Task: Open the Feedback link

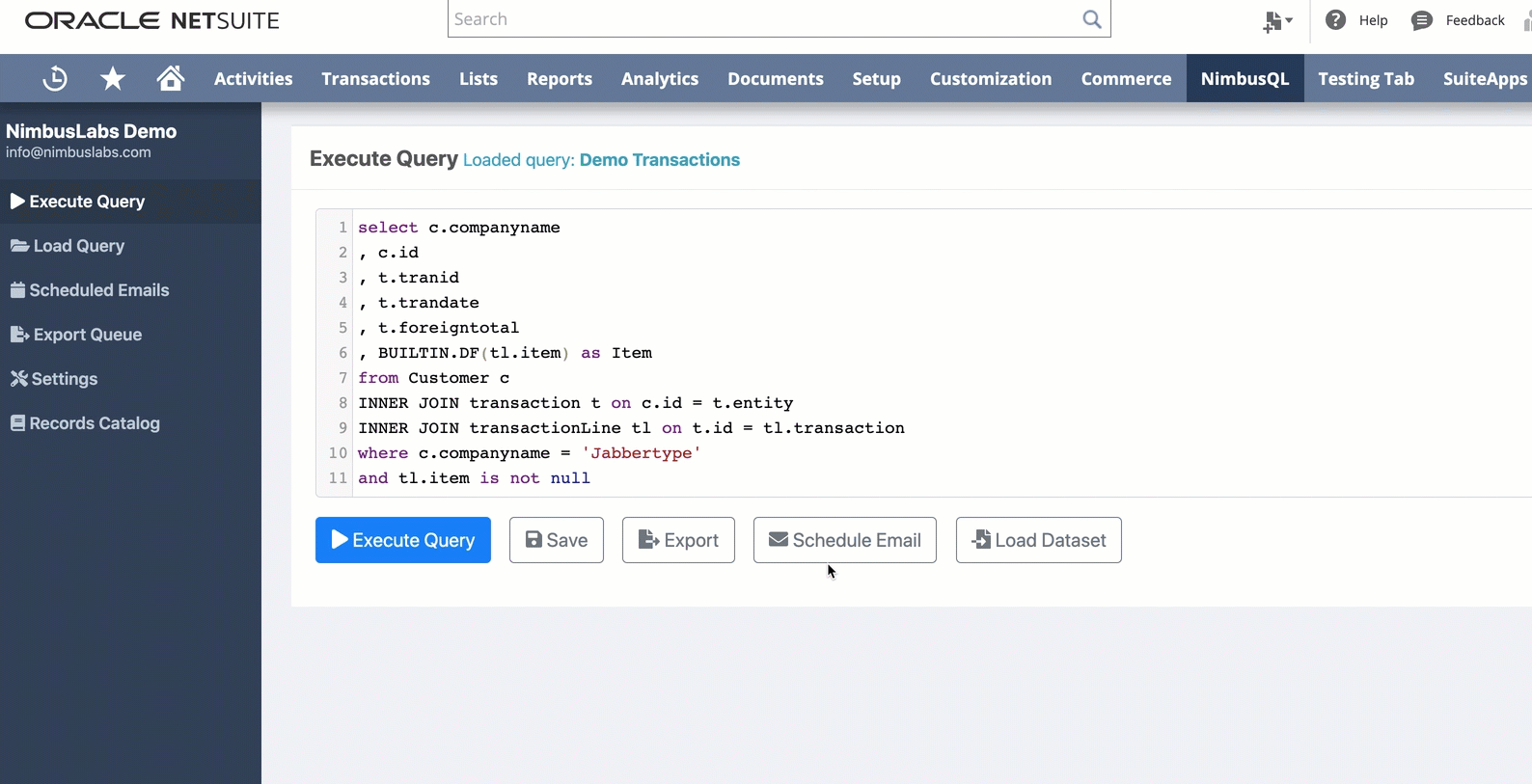Action: (x=1458, y=20)
